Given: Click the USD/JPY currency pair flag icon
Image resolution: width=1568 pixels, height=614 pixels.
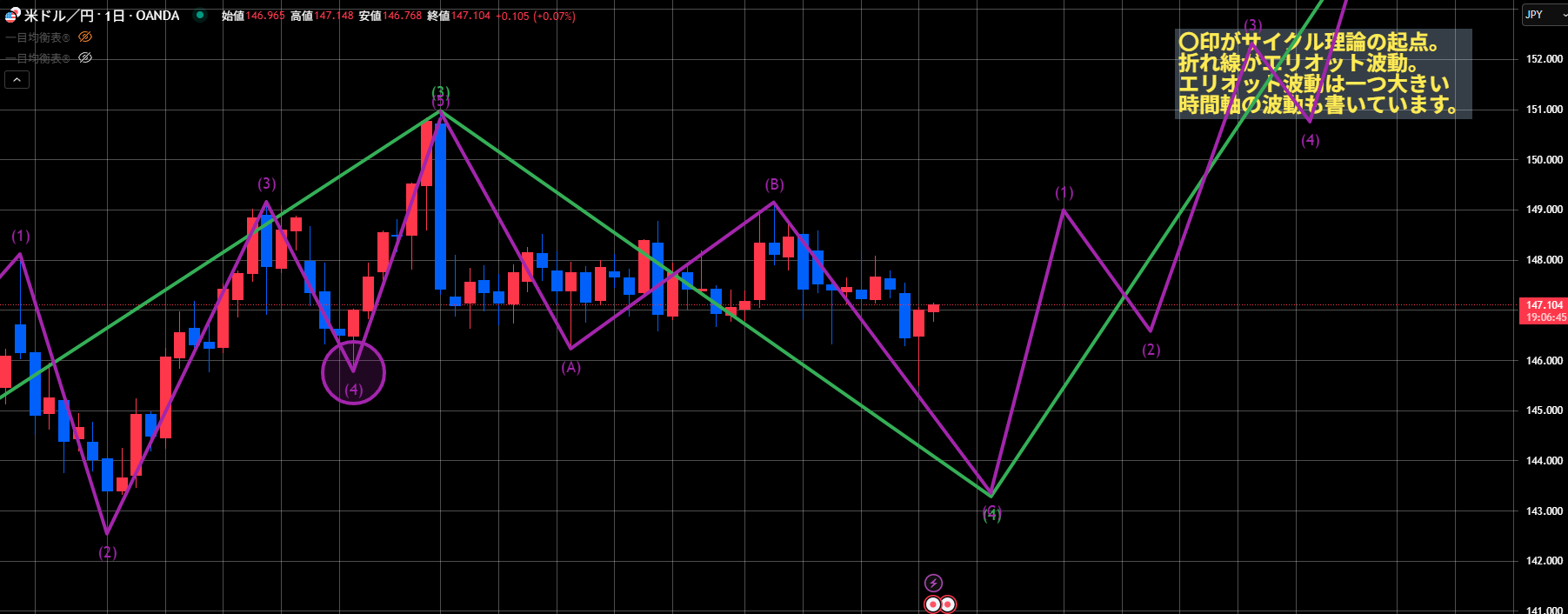Looking at the screenshot, I should pyautogui.click(x=12, y=15).
